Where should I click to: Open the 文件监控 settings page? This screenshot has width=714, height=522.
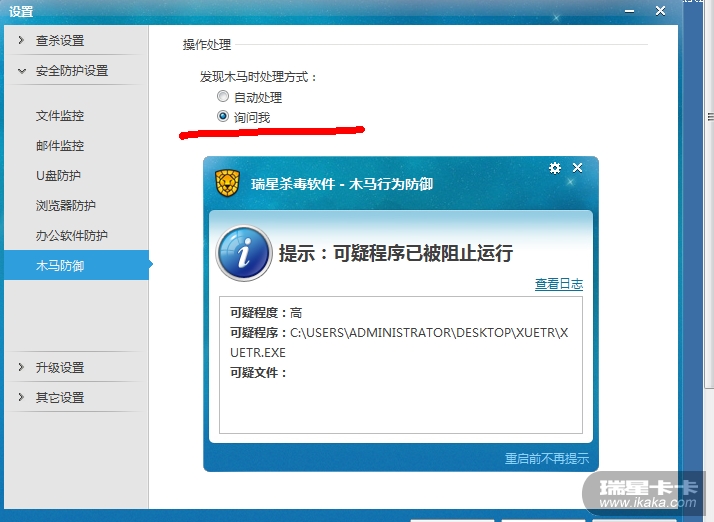click(x=60, y=116)
